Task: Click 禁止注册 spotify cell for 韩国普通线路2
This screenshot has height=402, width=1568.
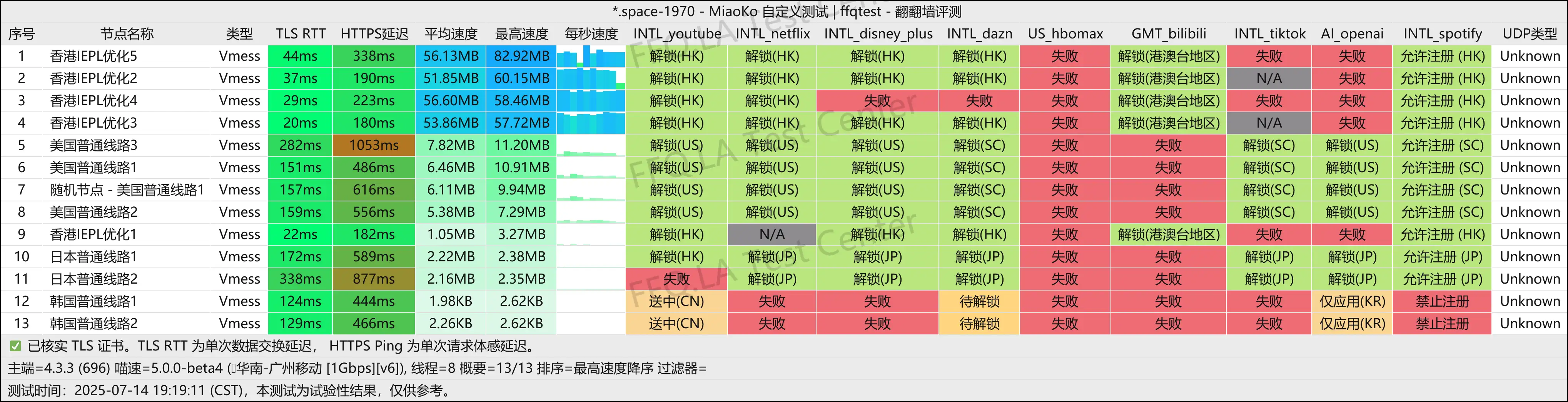Action: (1442, 324)
